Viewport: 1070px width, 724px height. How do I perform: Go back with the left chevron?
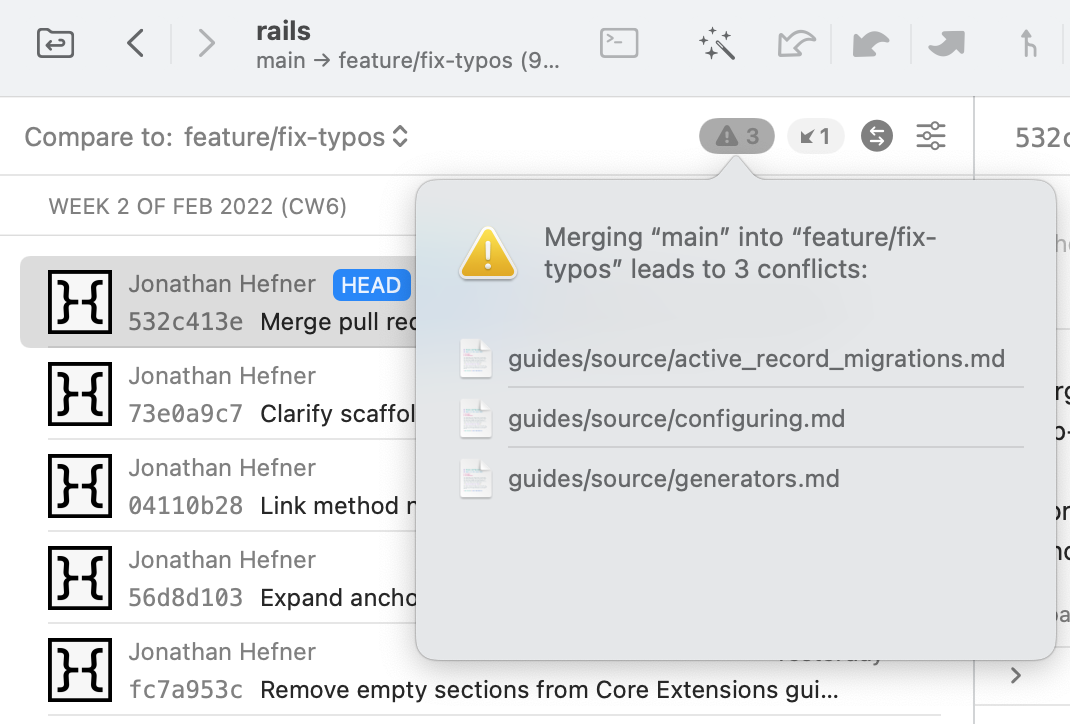(x=136, y=43)
